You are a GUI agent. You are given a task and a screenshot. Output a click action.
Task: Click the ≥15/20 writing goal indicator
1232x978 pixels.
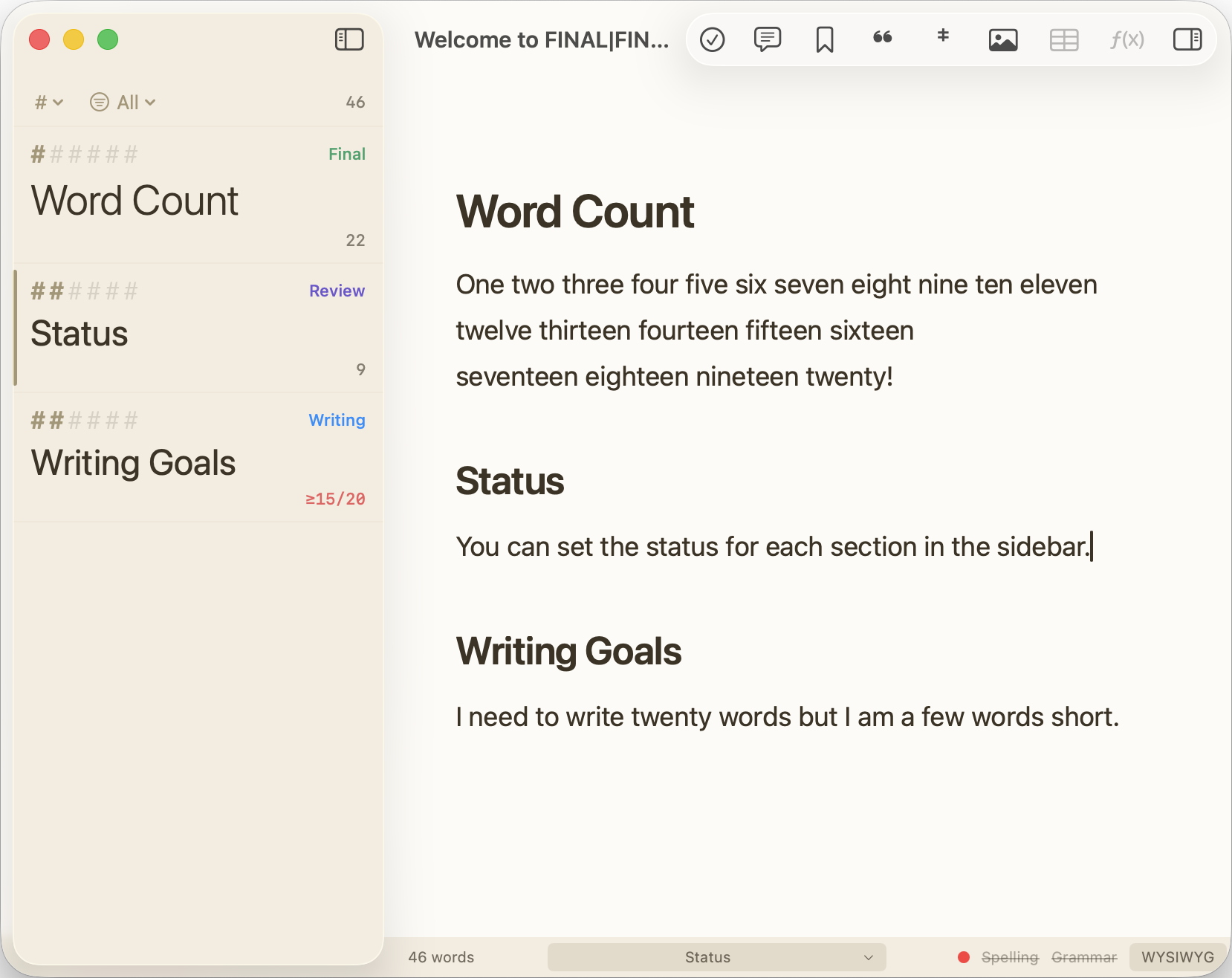[335, 499]
